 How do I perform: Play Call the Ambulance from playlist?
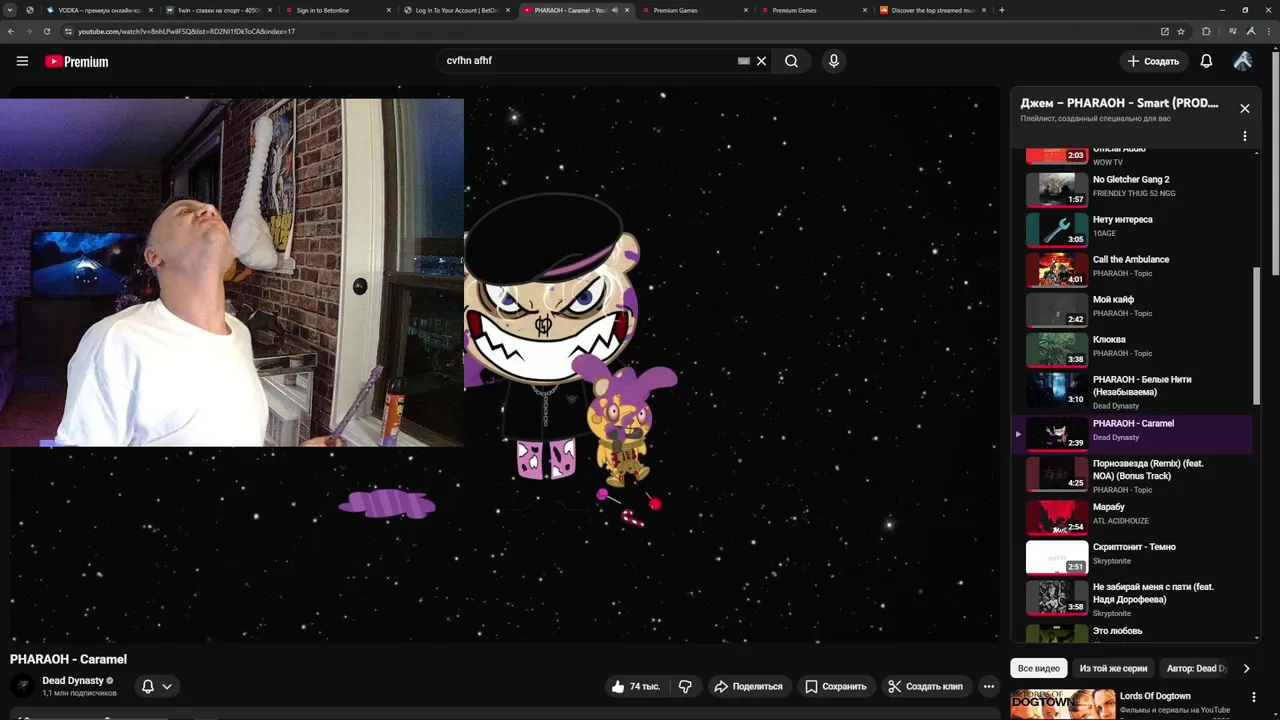pos(1132,270)
